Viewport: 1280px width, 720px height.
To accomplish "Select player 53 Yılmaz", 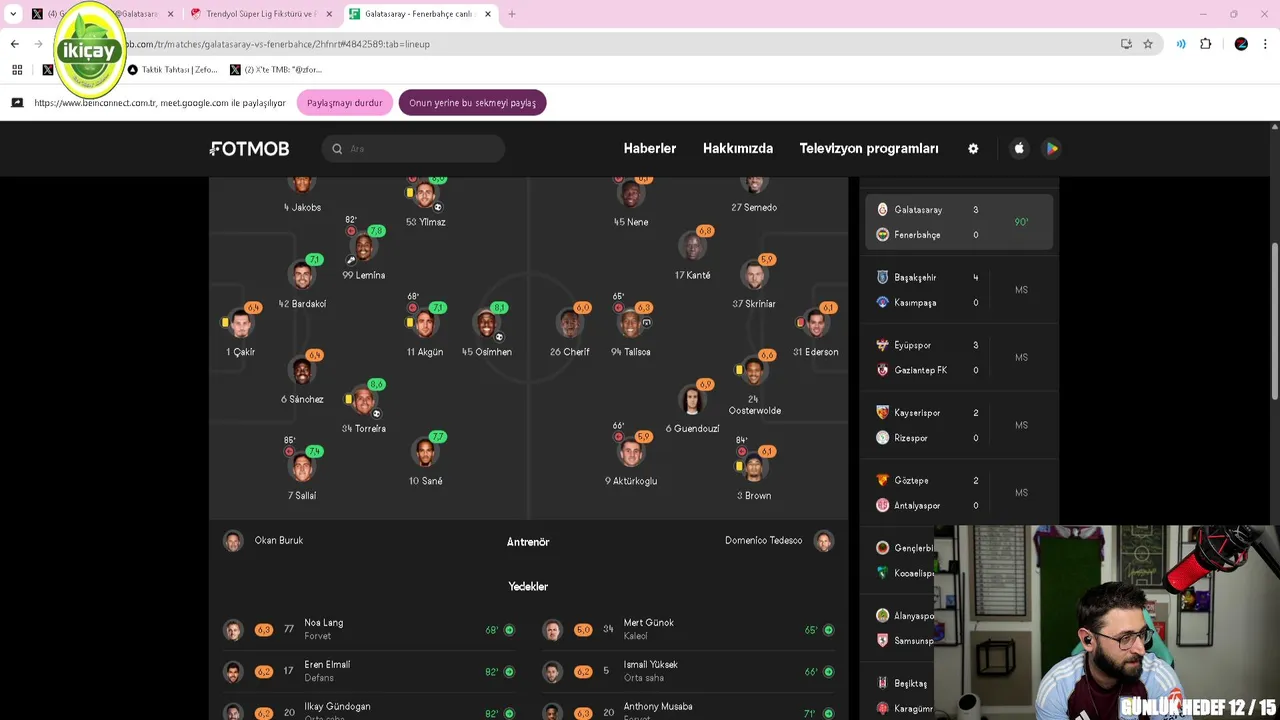I will coord(425,203).
